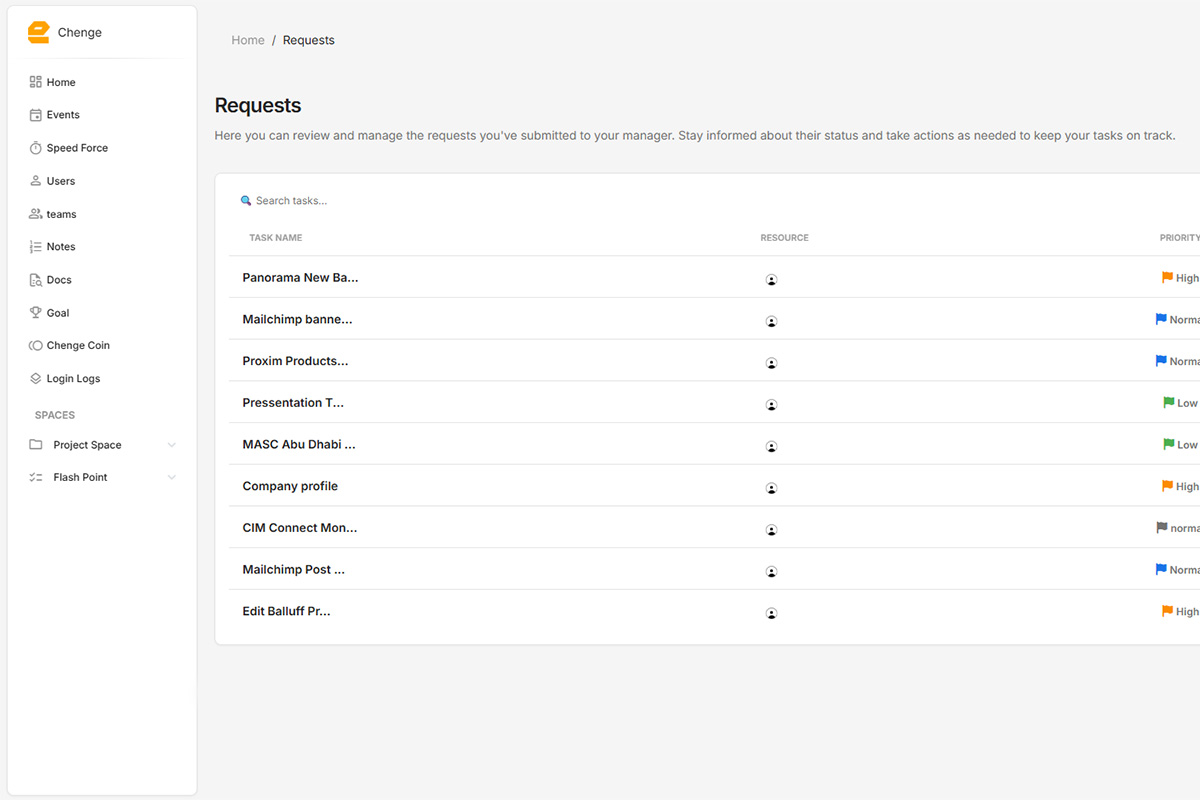The height and width of the screenshot is (800, 1200).
Task: Click resource avatar for Mailchimp Post row
Action: (772, 572)
